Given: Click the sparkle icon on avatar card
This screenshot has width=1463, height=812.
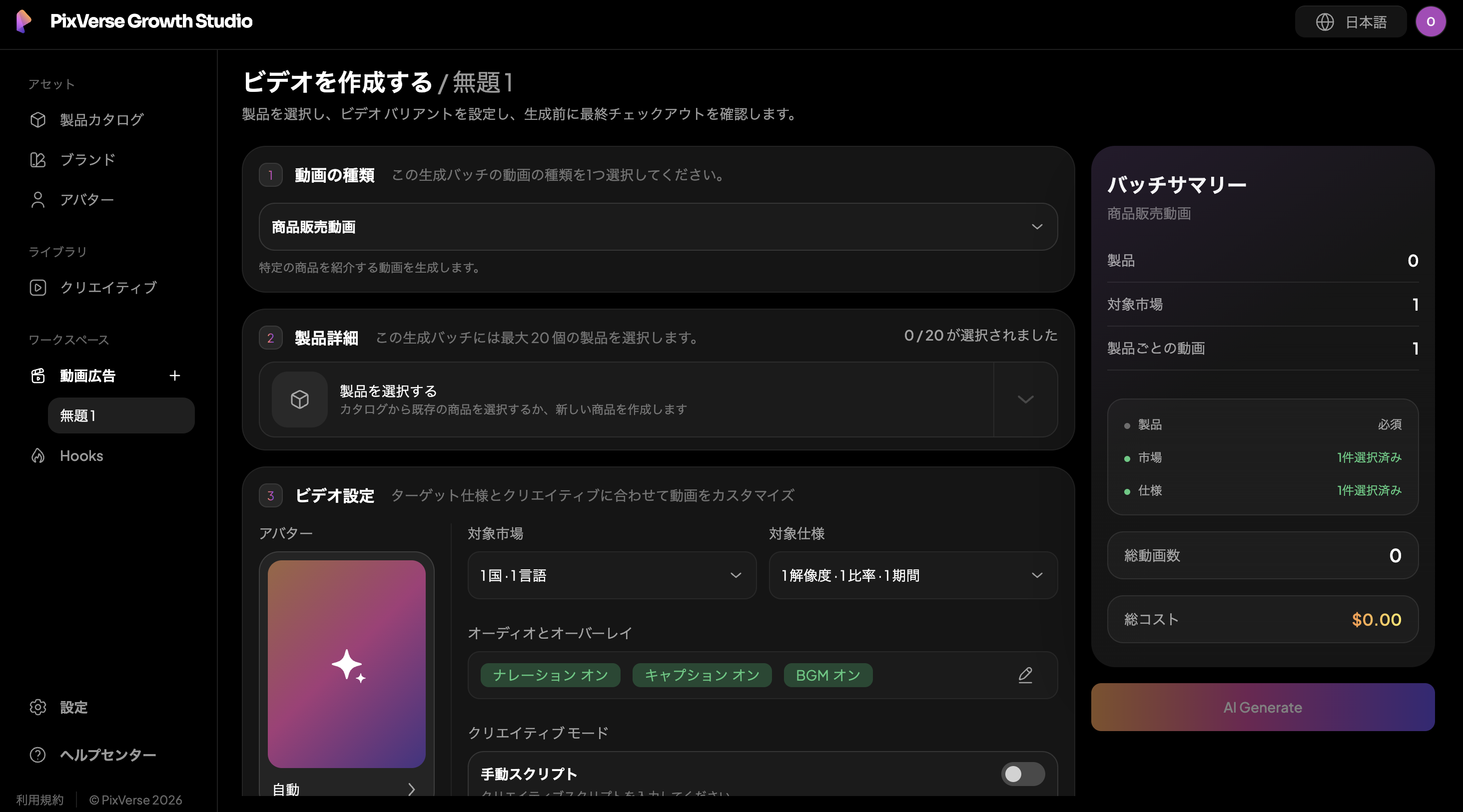Looking at the screenshot, I should click(x=348, y=666).
